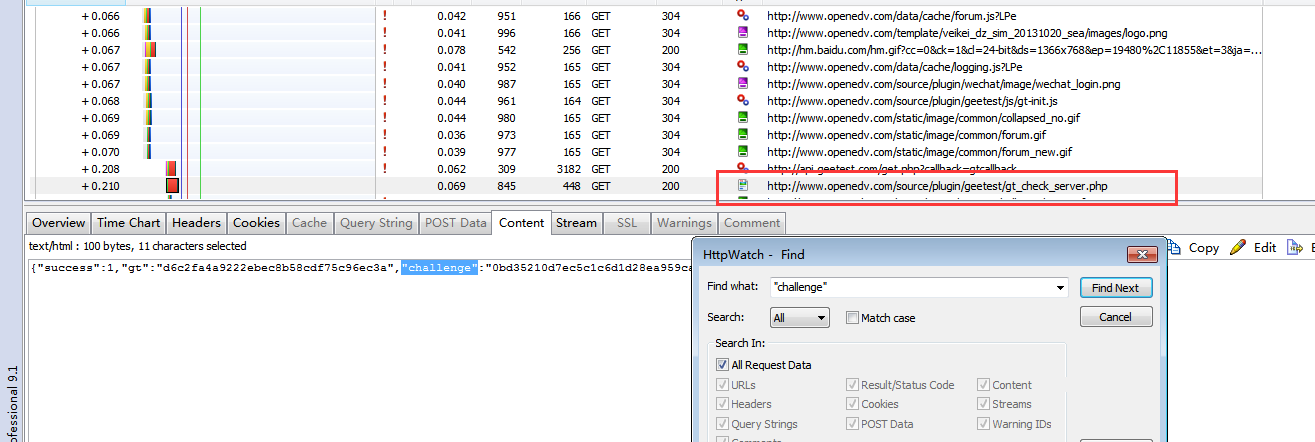
Task: Open the Search scope dropdown set to All
Action: 800,318
